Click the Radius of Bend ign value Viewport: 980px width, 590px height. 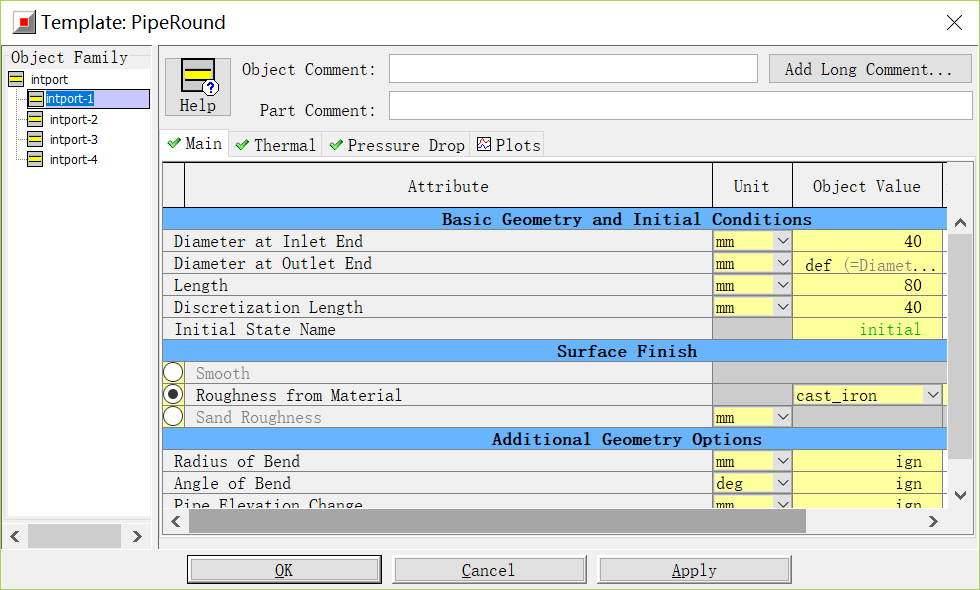tap(868, 461)
